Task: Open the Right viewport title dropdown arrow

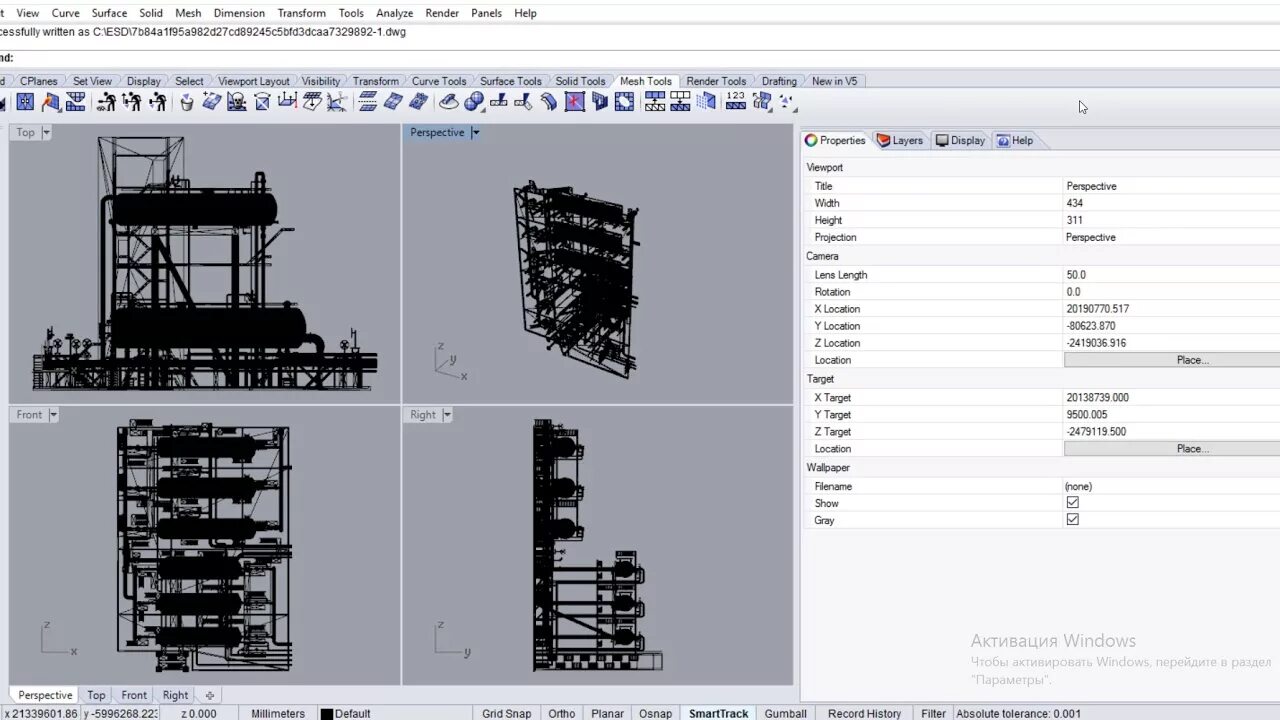Action: (x=447, y=415)
